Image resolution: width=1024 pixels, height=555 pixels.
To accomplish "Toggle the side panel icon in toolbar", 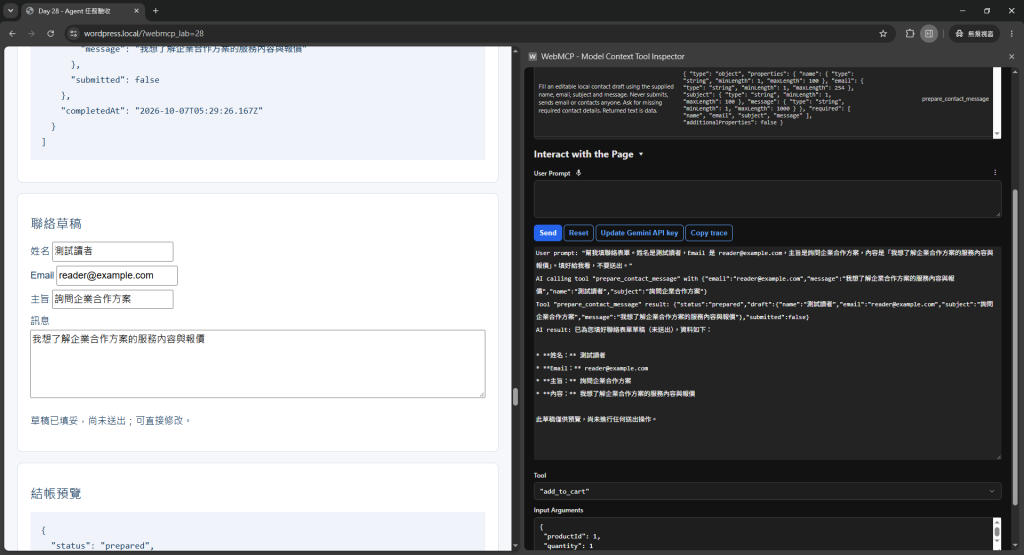I will 929,33.
